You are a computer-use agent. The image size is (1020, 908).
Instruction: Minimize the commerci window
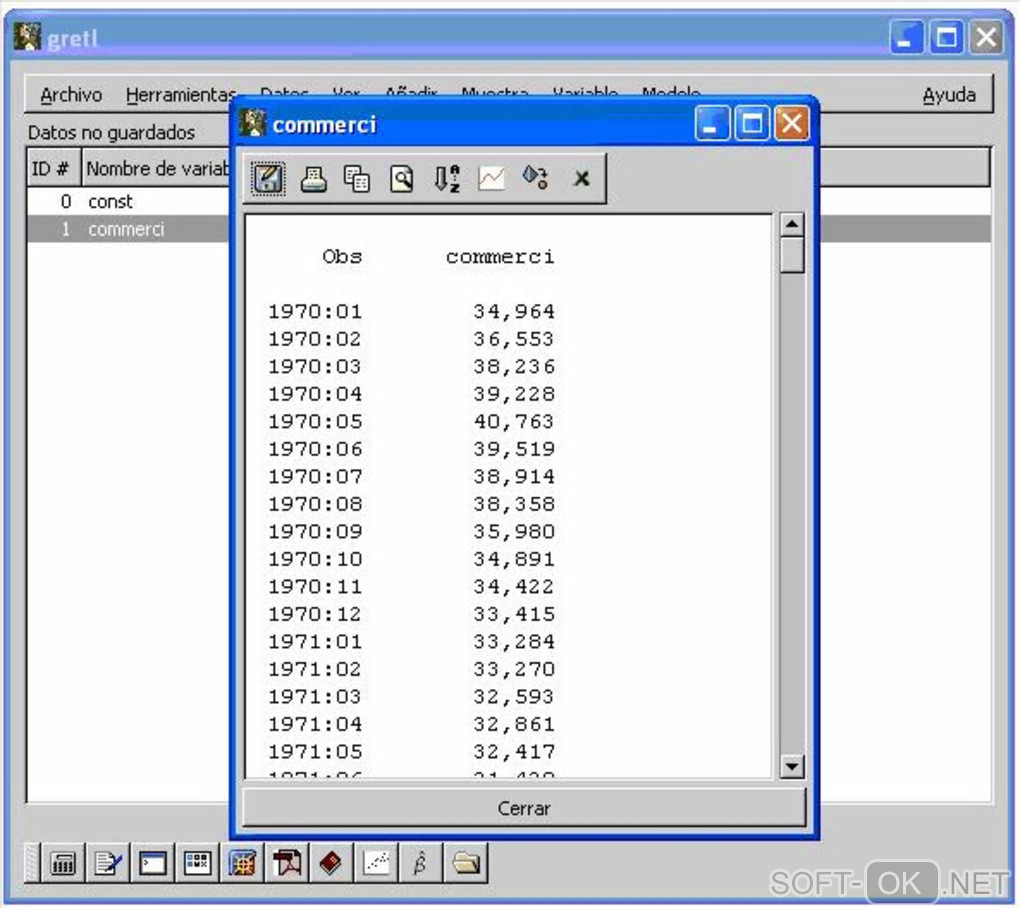point(712,124)
